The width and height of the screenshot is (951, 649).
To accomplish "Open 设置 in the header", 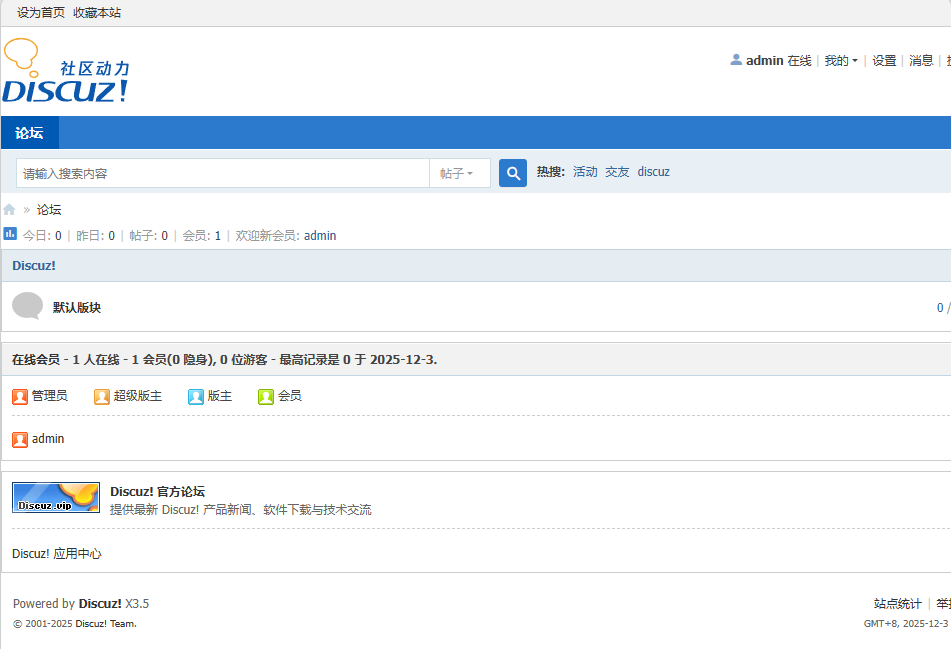I will click(884, 61).
